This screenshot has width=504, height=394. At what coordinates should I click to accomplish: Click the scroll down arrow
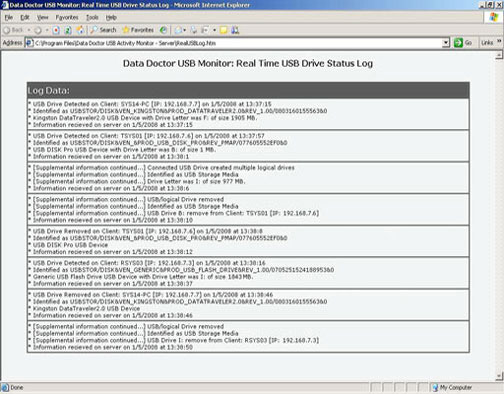pyautogui.click(x=499, y=376)
